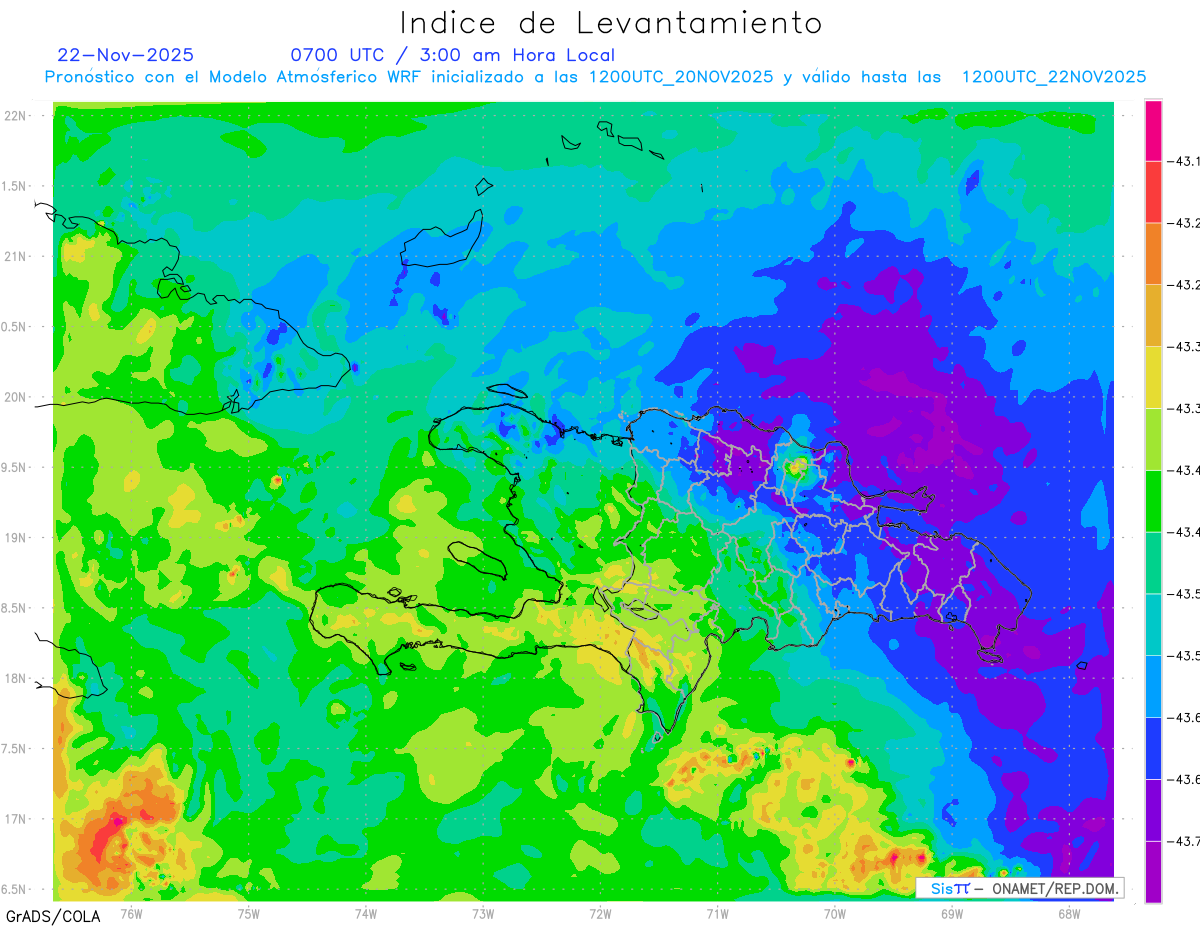Click the "72W" longitude label

point(600,912)
